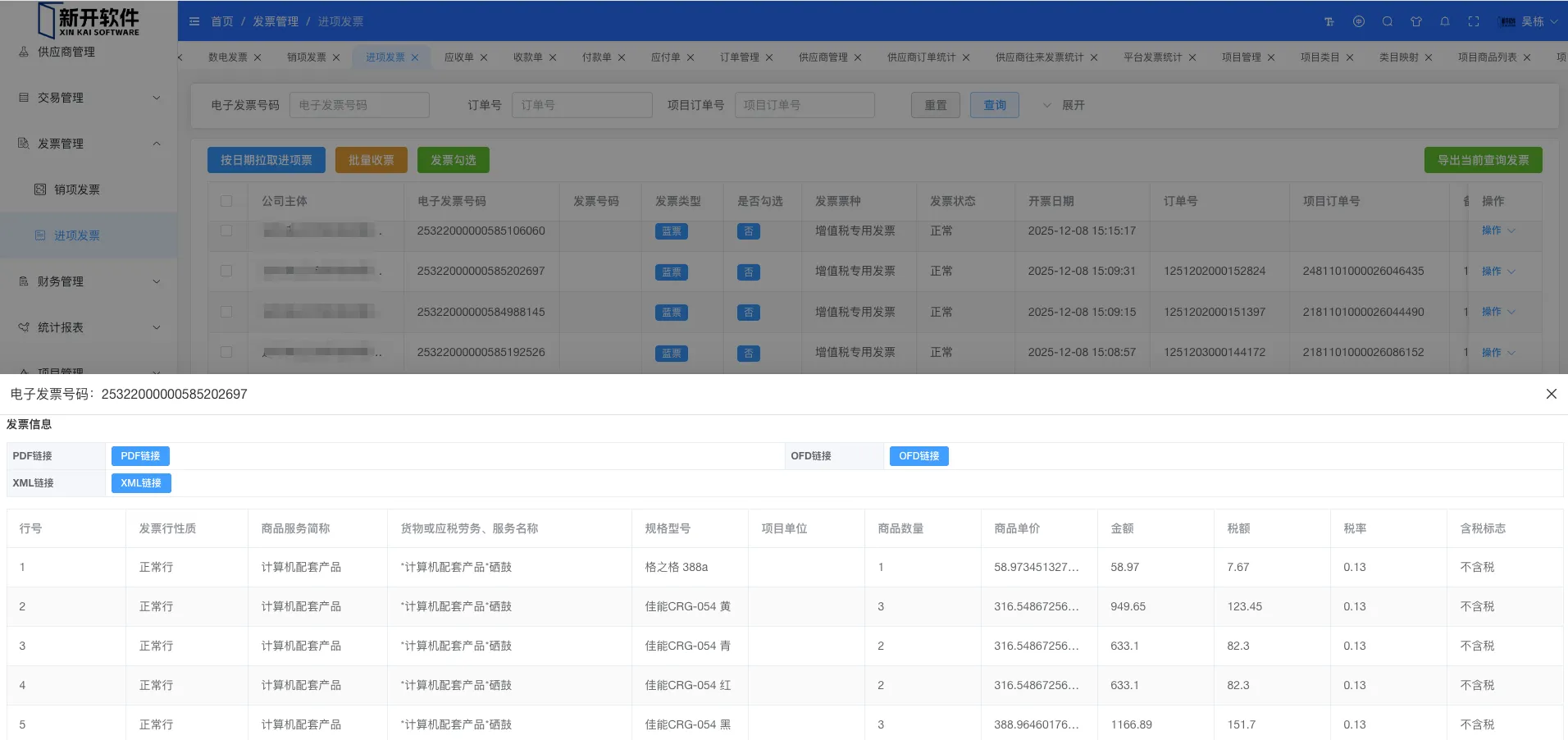Open the 吴栋 user dropdown
Screen dimensions: 1568x740
pos(1529,21)
